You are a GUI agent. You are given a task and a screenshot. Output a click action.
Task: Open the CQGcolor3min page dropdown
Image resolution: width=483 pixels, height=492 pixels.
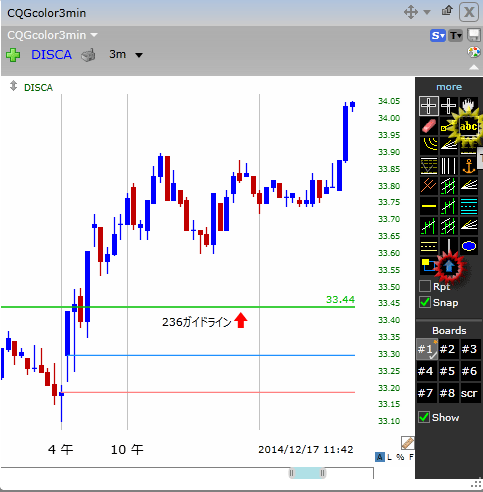pos(94,35)
